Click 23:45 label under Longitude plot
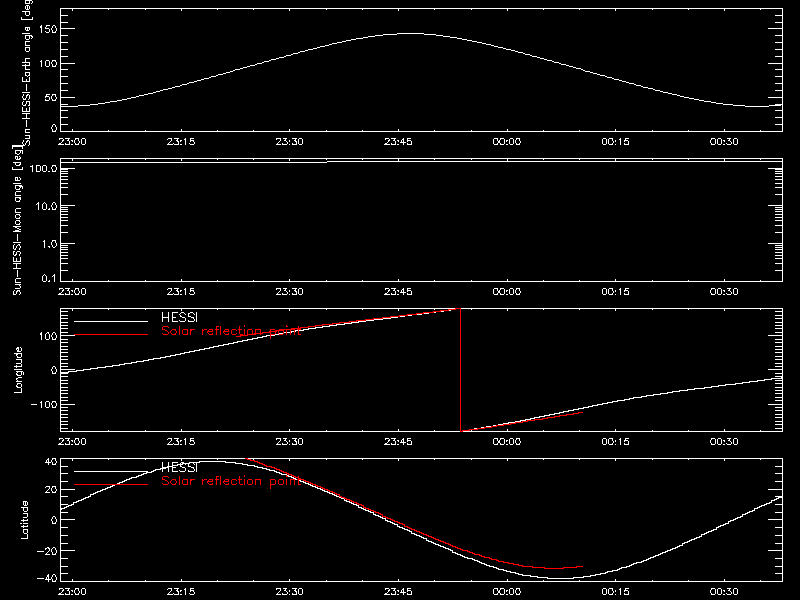This screenshot has height=600, width=800. click(x=398, y=441)
